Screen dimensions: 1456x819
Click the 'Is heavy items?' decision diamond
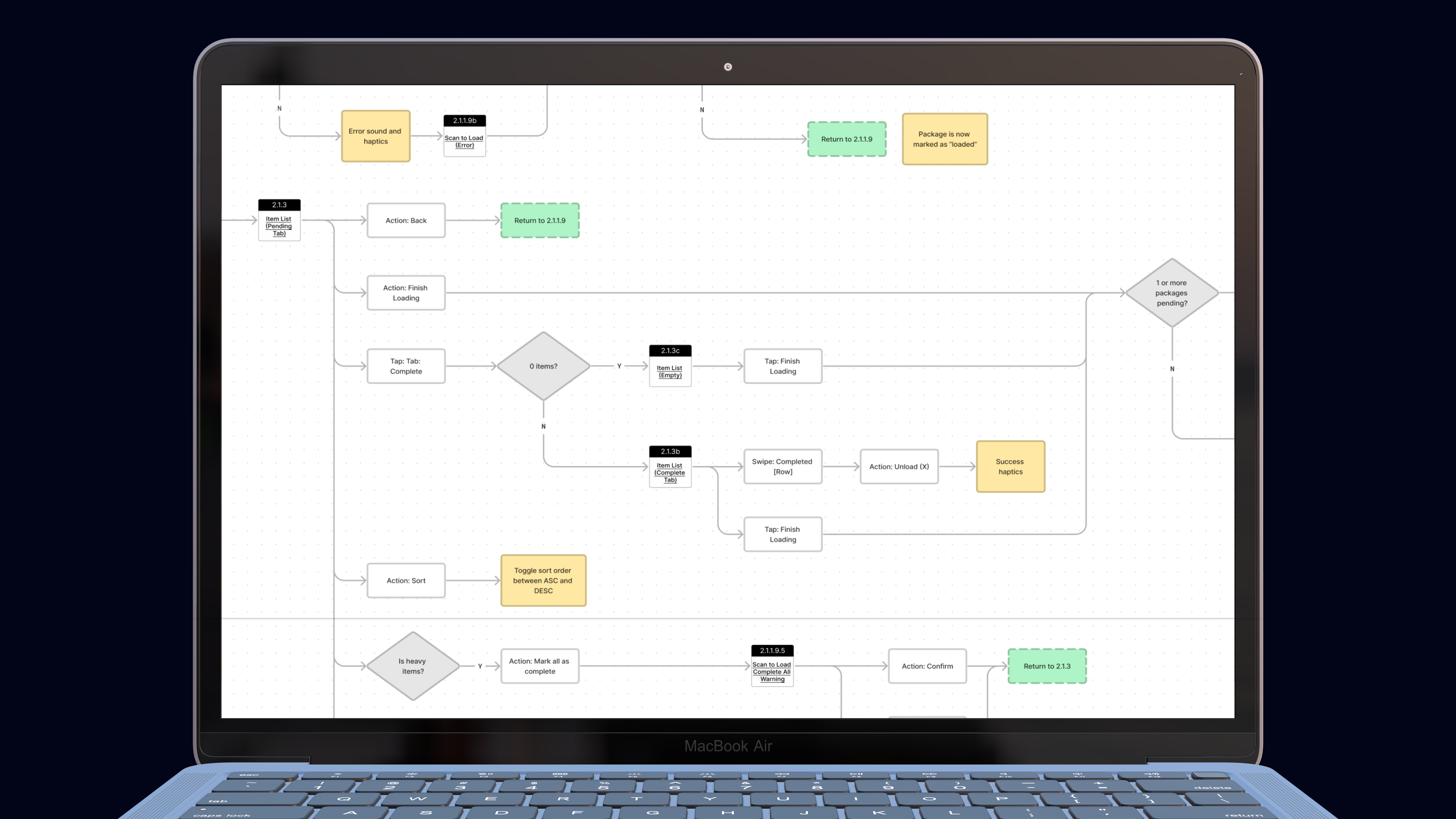(x=413, y=666)
